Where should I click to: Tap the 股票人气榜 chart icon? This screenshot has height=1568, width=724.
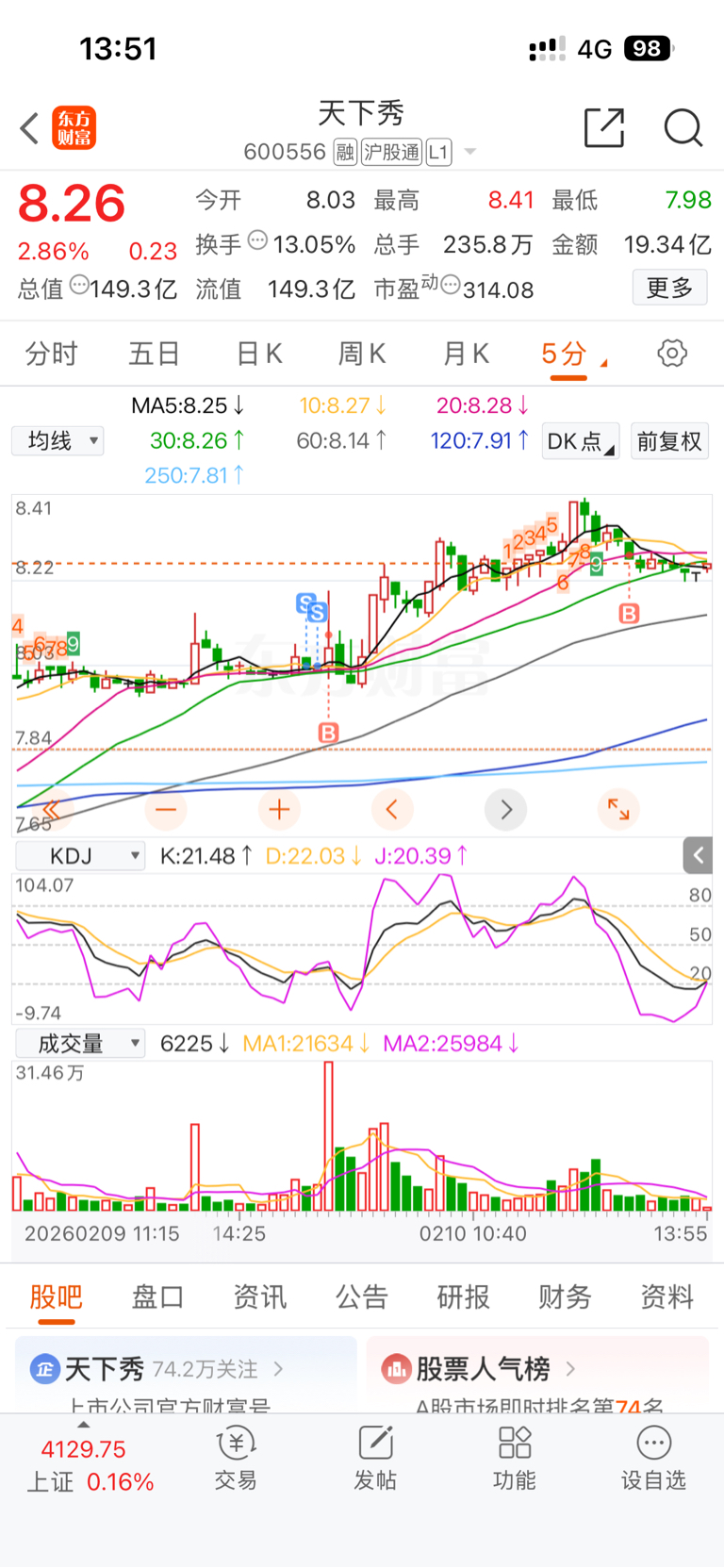tap(396, 1368)
